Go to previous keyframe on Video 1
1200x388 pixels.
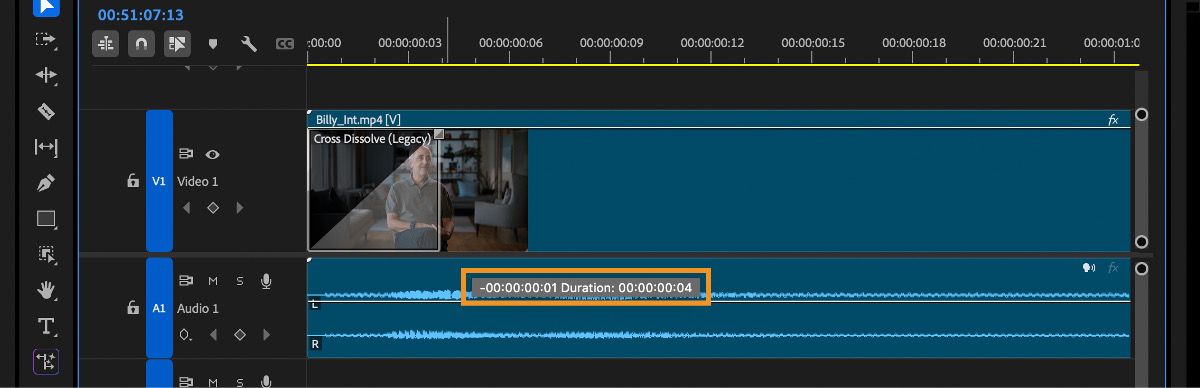186,208
